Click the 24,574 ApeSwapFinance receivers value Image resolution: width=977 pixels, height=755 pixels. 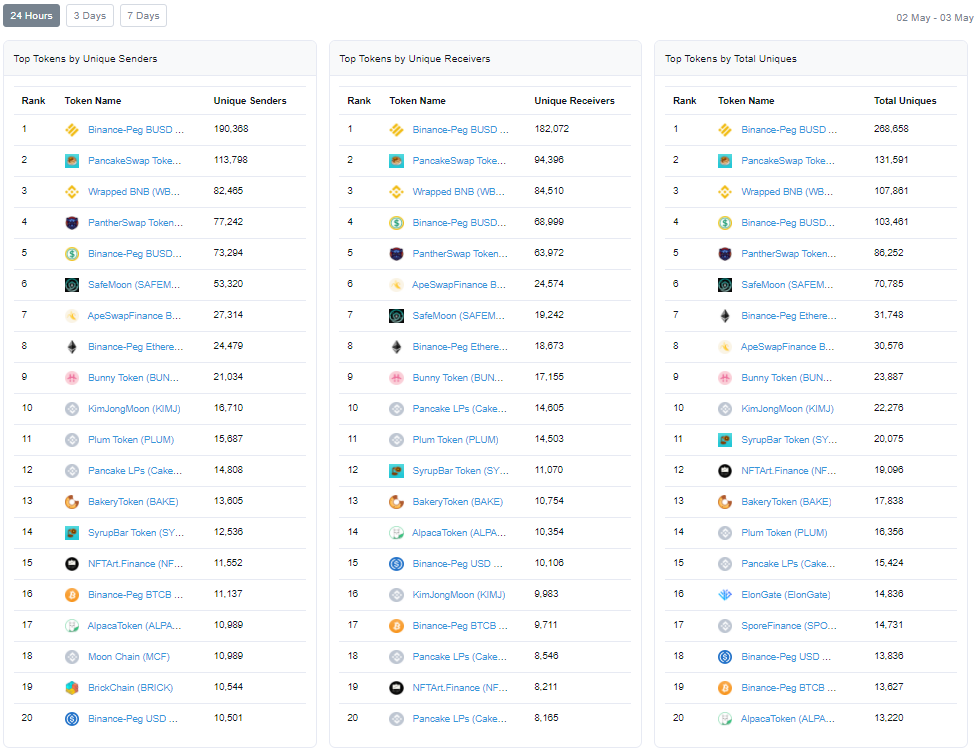[549, 283]
